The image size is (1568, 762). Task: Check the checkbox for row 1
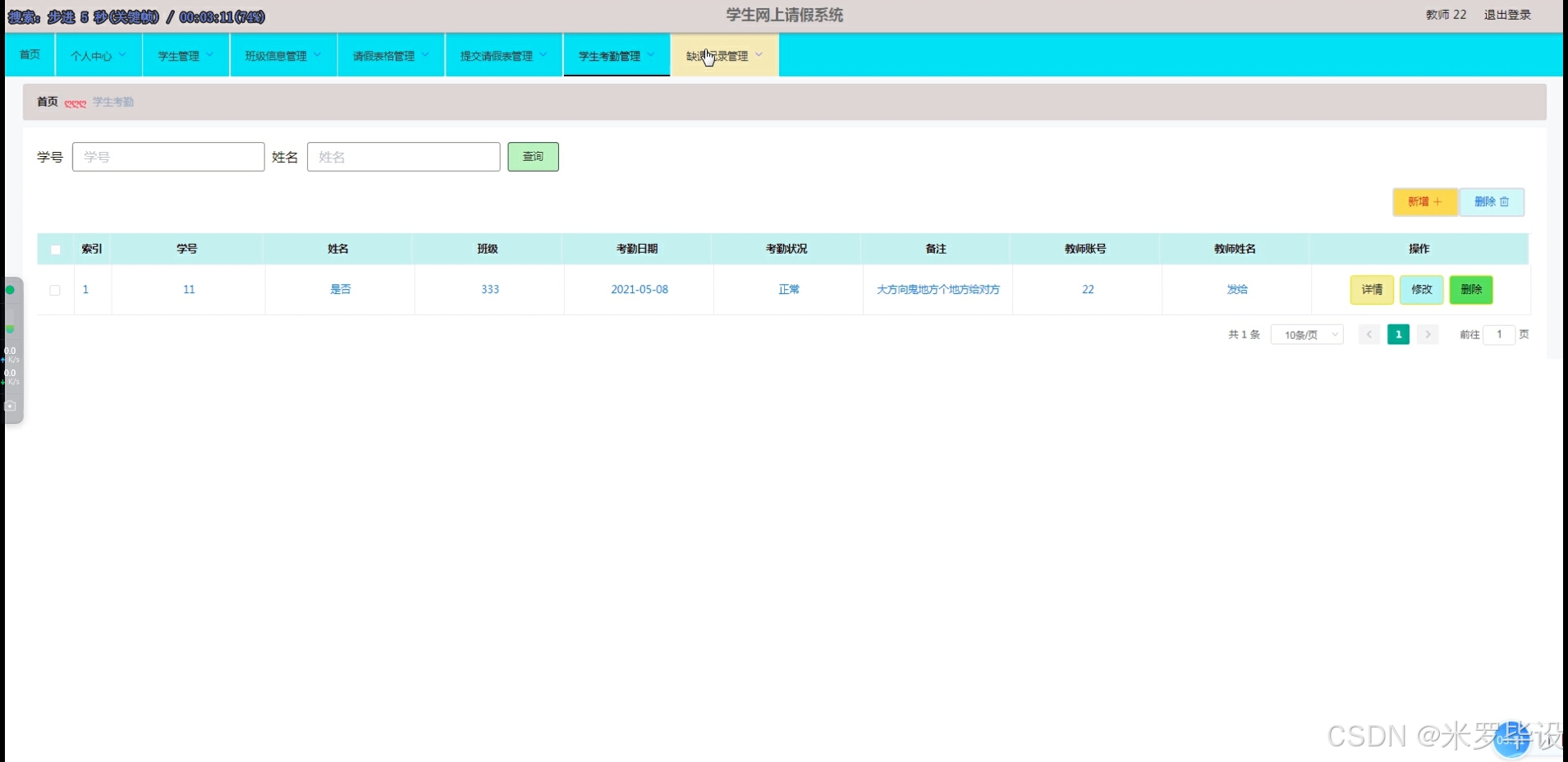tap(55, 290)
